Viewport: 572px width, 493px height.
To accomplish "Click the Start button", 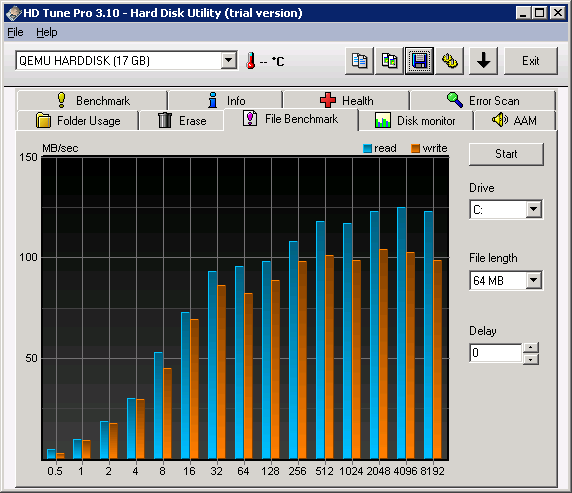I will tap(506, 154).
